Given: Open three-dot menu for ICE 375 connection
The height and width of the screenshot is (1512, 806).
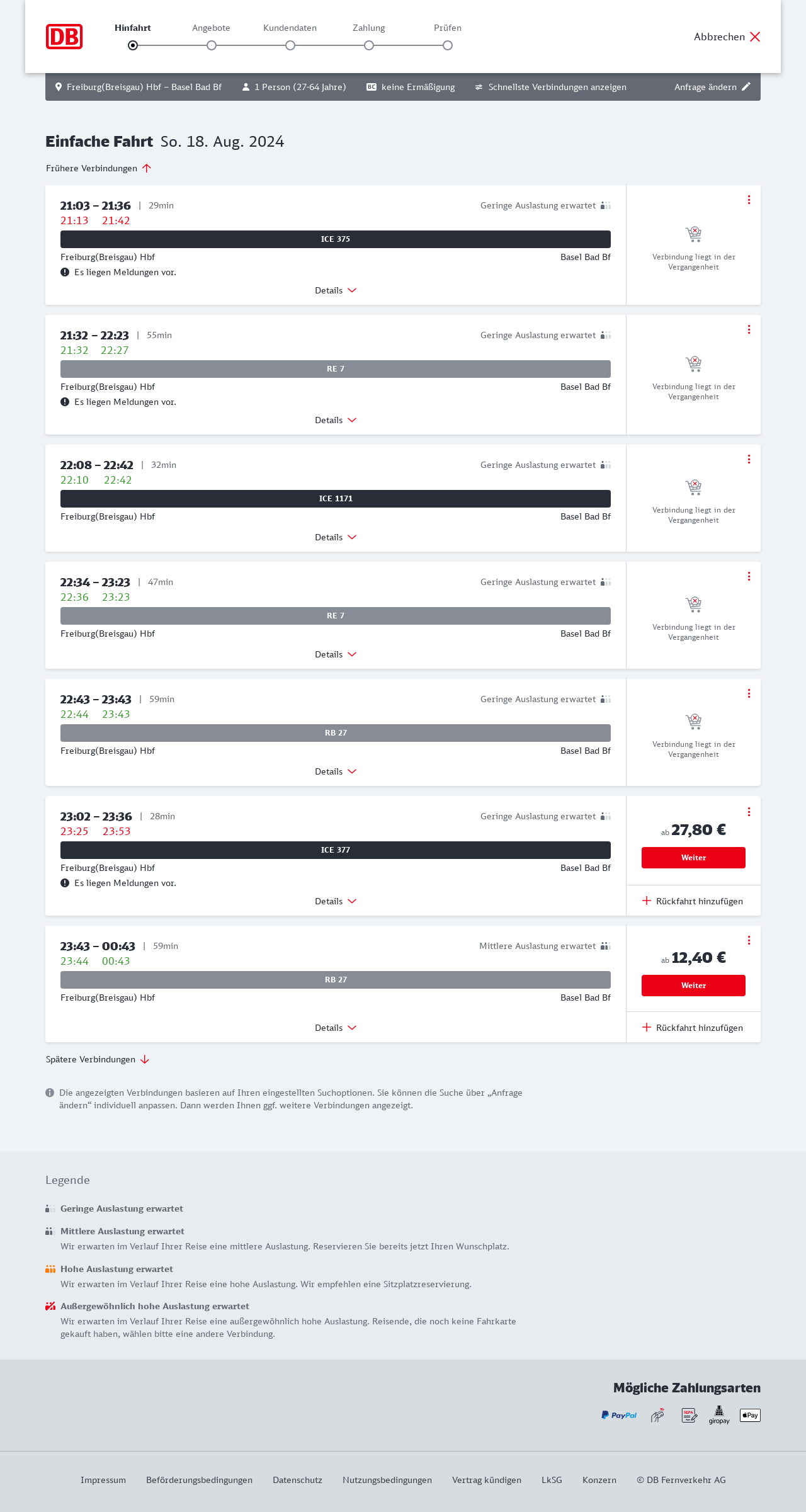Looking at the screenshot, I should (x=749, y=200).
